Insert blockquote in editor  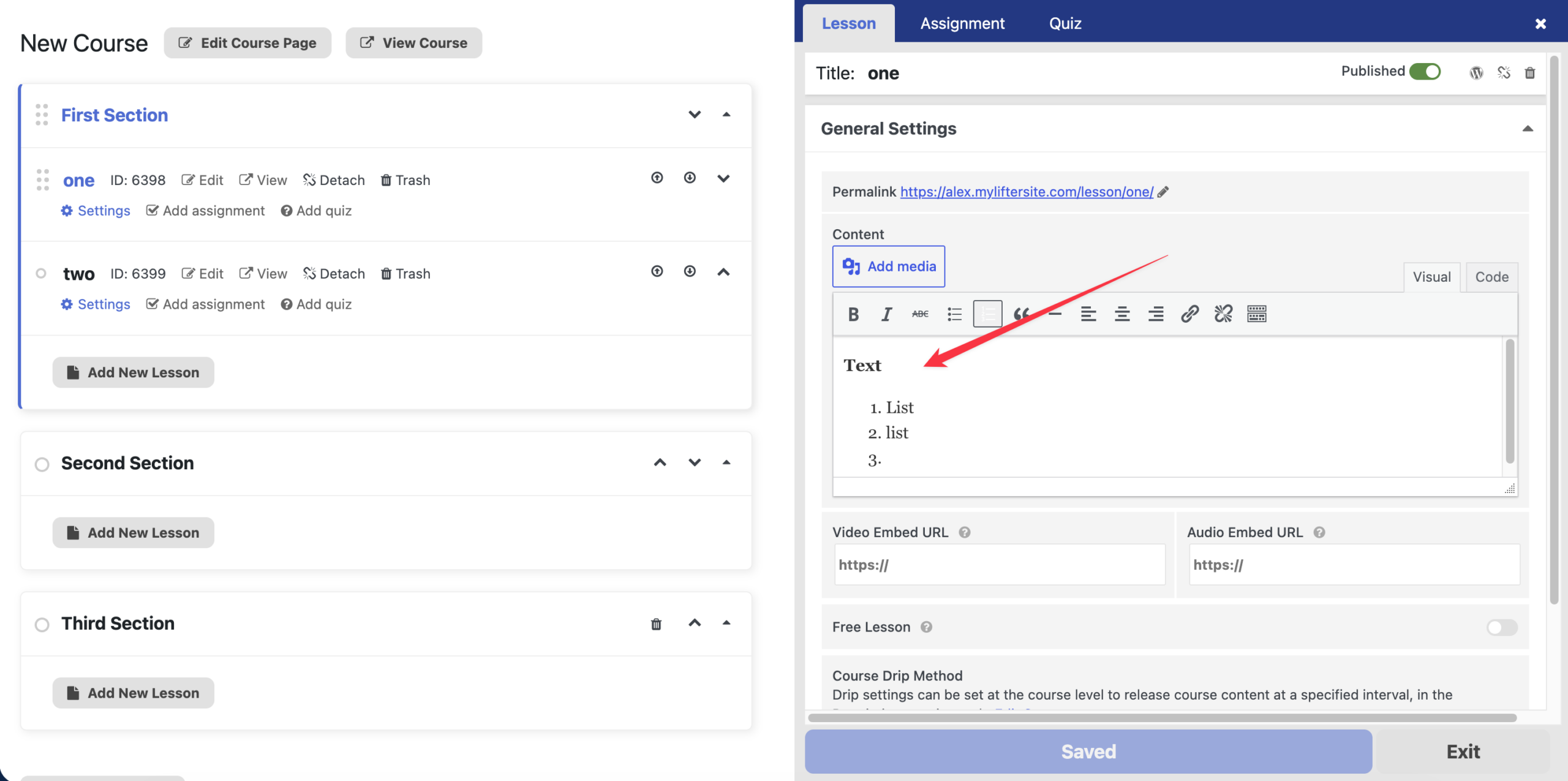tap(1021, 314)
